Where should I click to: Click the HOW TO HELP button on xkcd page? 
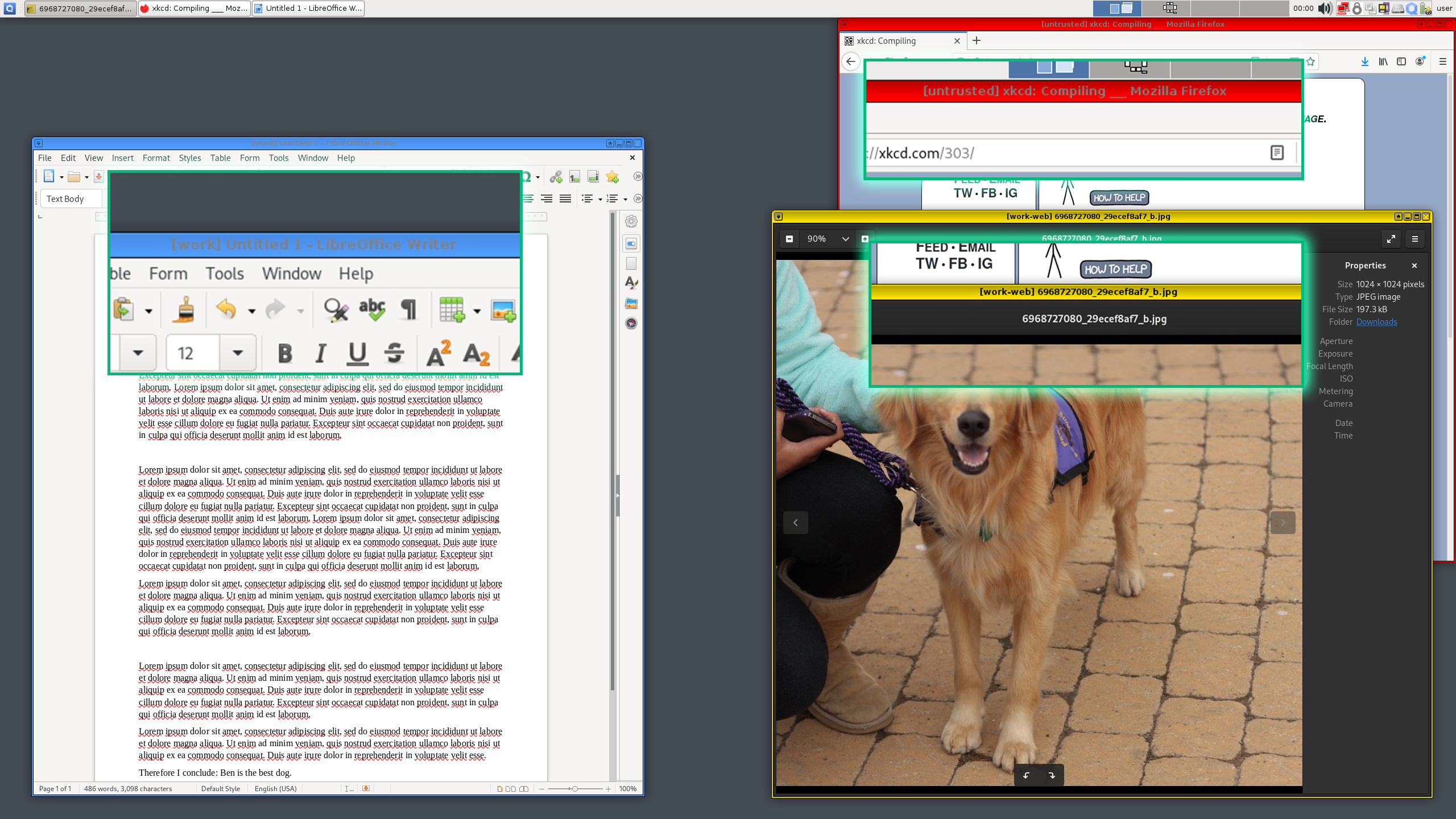(1119, 198)
